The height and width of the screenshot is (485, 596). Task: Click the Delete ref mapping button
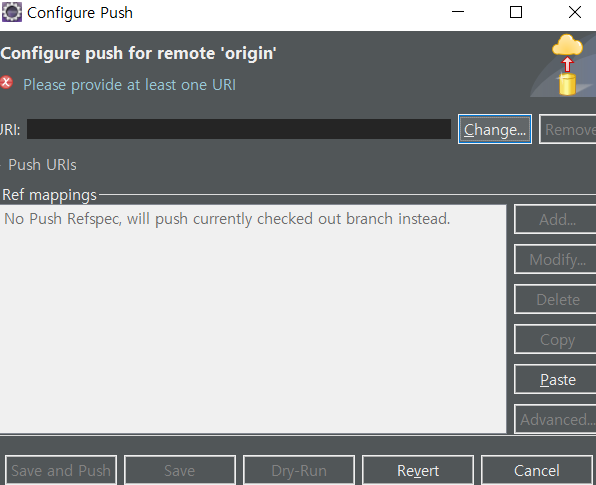(555, 300)
